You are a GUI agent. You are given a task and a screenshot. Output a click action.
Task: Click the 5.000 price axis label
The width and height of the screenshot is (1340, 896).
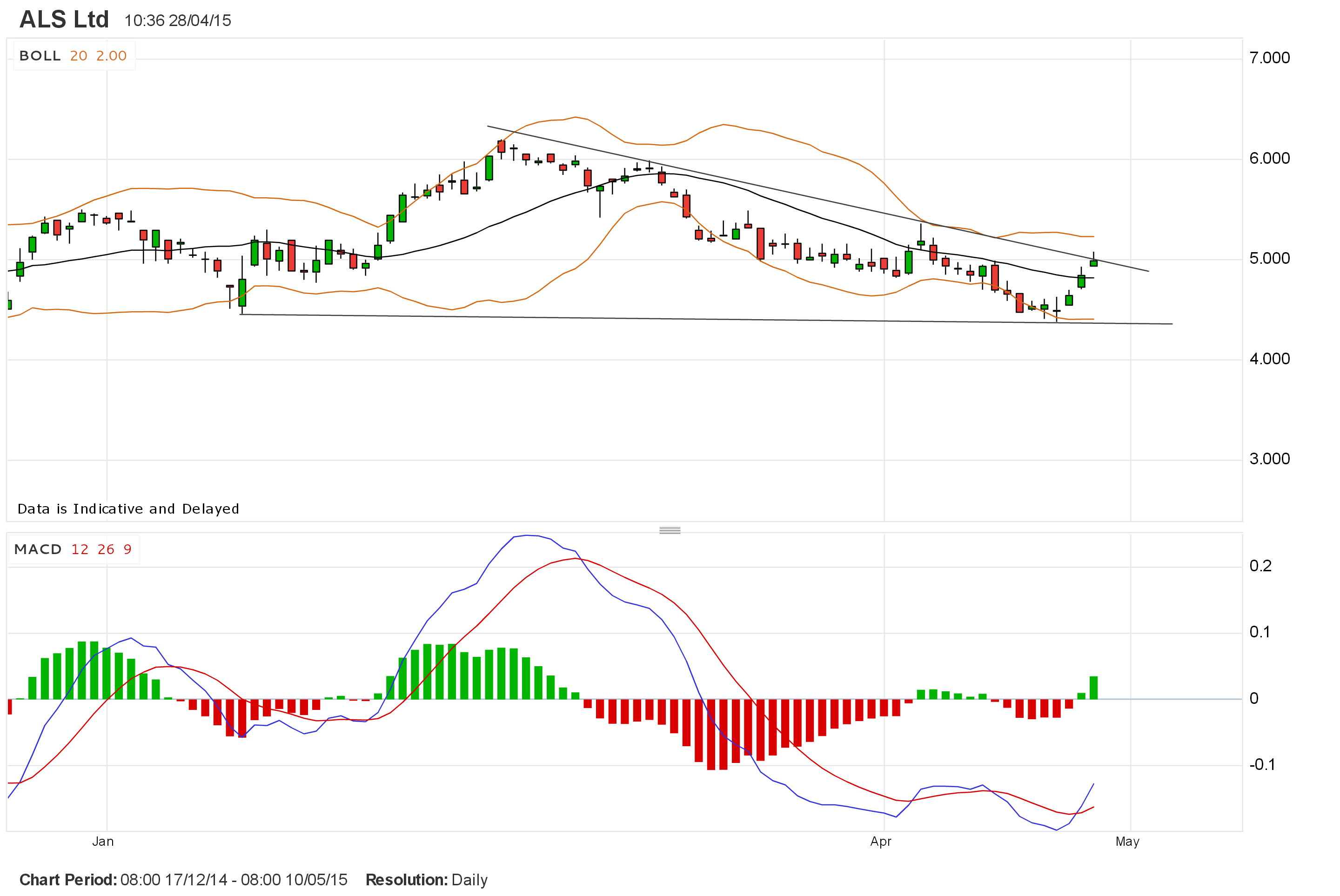1269,258
